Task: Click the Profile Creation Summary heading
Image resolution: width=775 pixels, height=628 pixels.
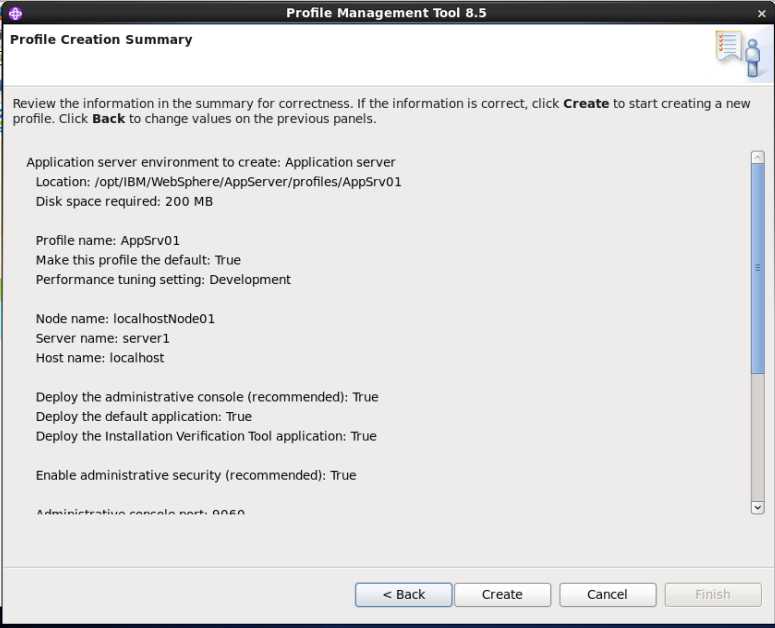Action: click(x=101, y=40)
